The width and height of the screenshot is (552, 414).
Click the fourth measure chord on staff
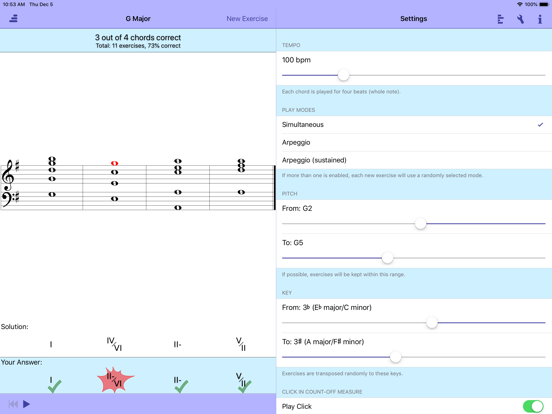[x=241, y=175]
